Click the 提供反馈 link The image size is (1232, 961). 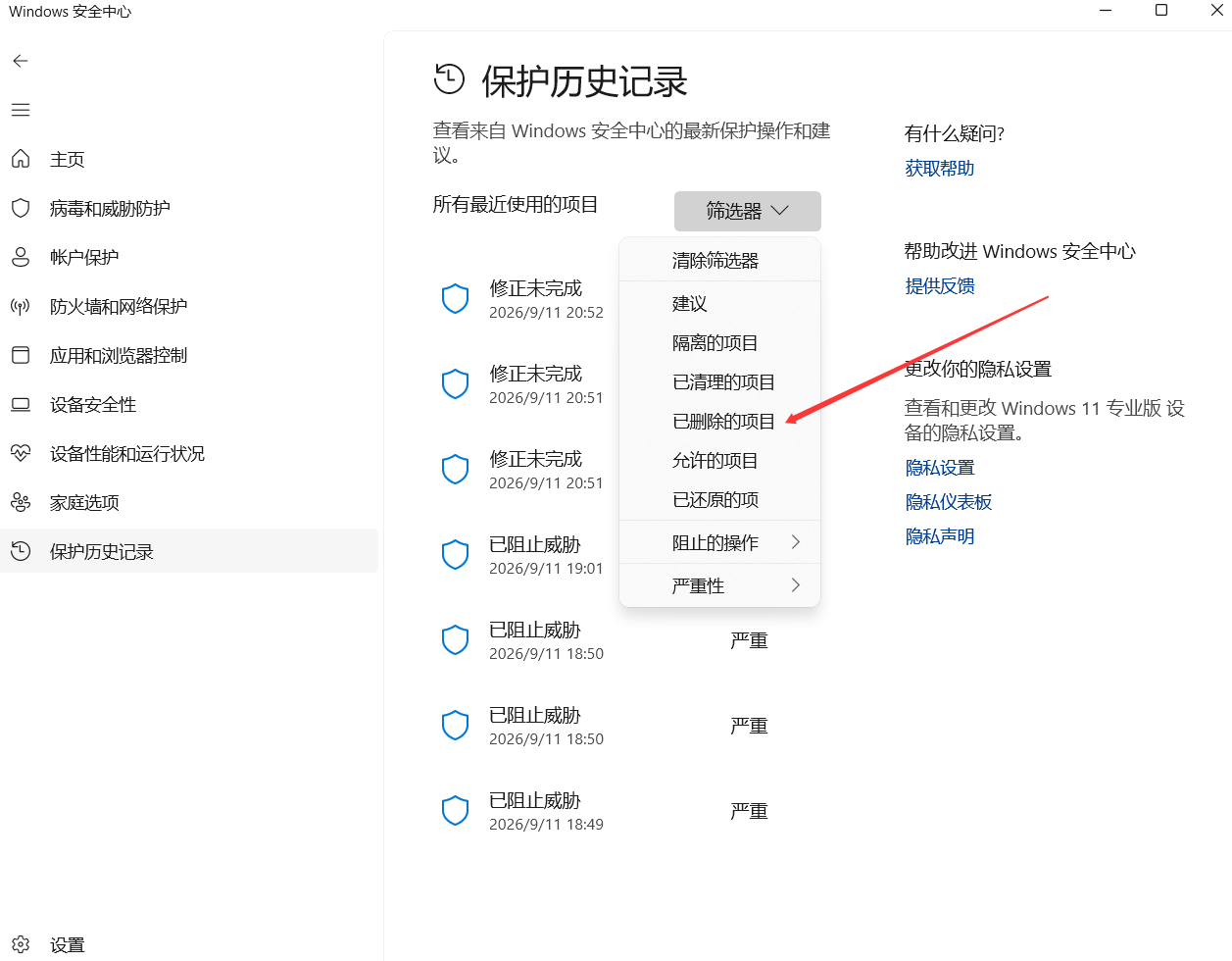coord(940,286)
